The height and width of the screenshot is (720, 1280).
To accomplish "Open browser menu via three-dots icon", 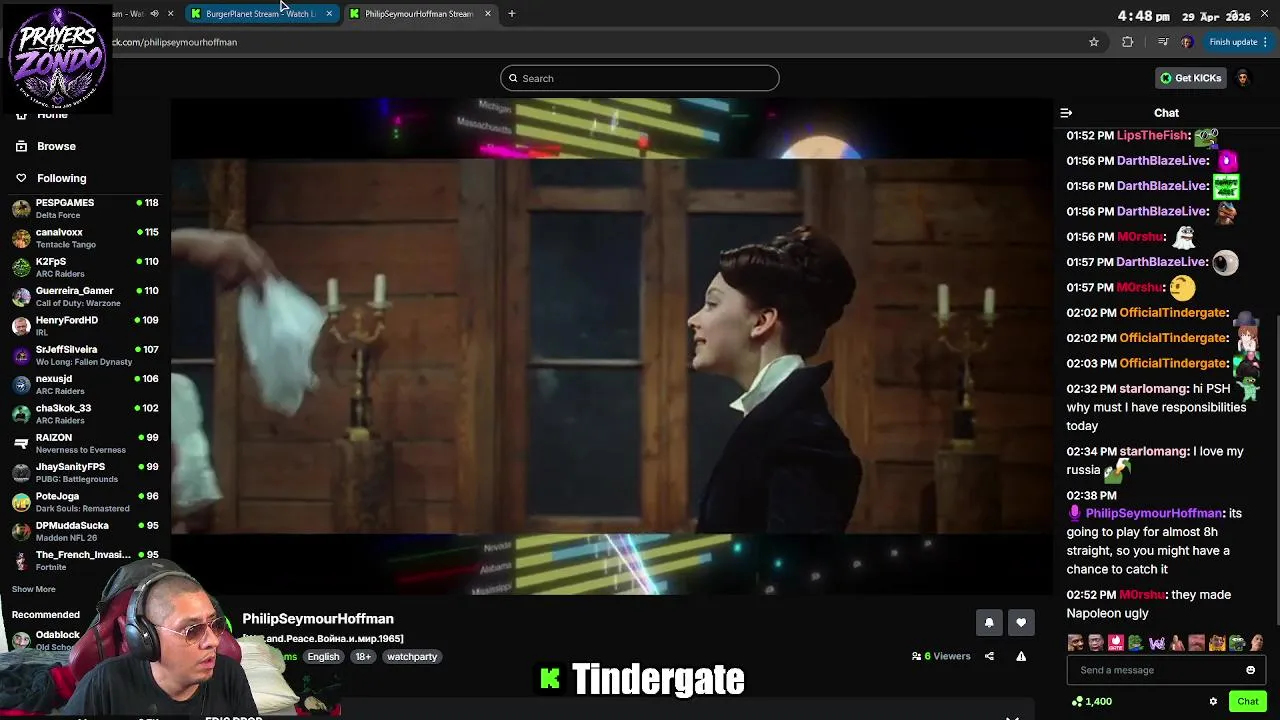I will click(1265, 42).
